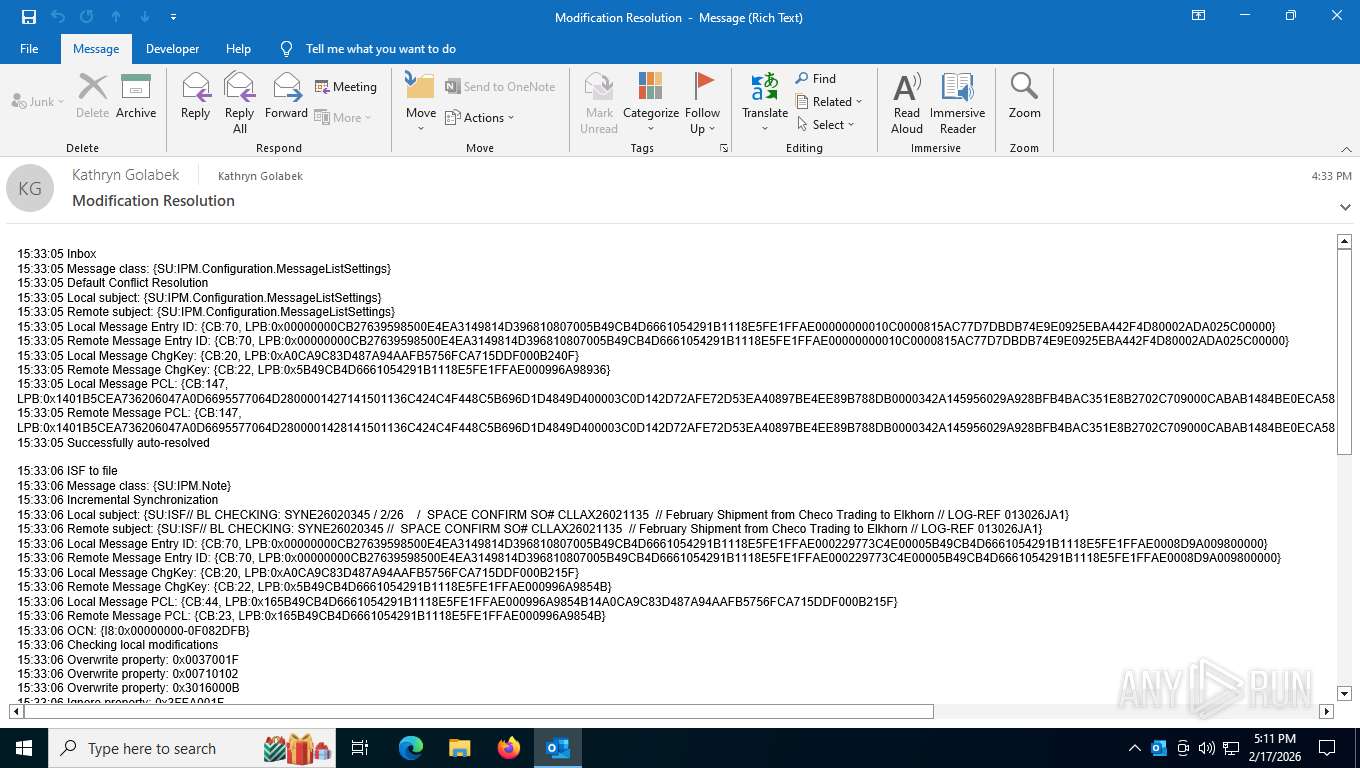
Task: Click the vertical scrollbar down arrow
Action: [x=1344, y=693]
